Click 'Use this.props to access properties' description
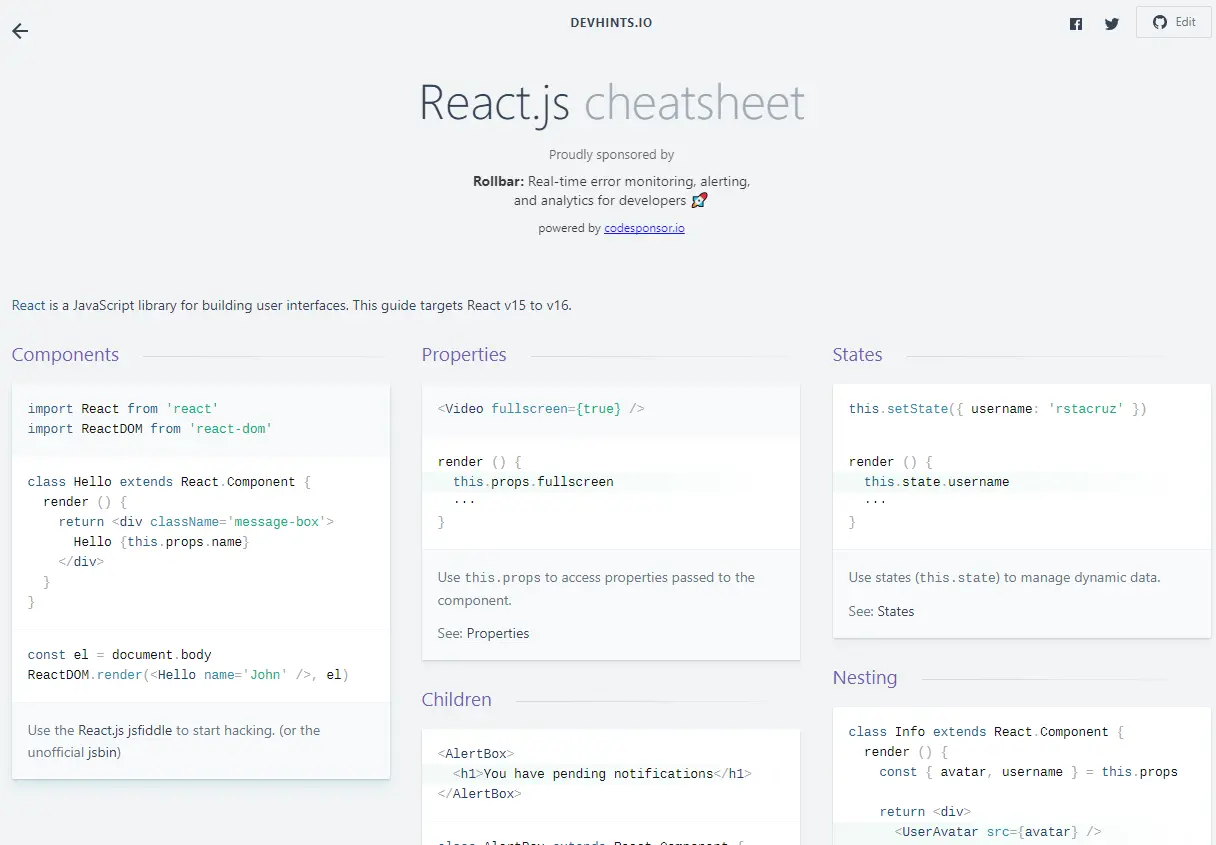The width and height of the screenshot is (1216, 845). [x=597, y=589]
